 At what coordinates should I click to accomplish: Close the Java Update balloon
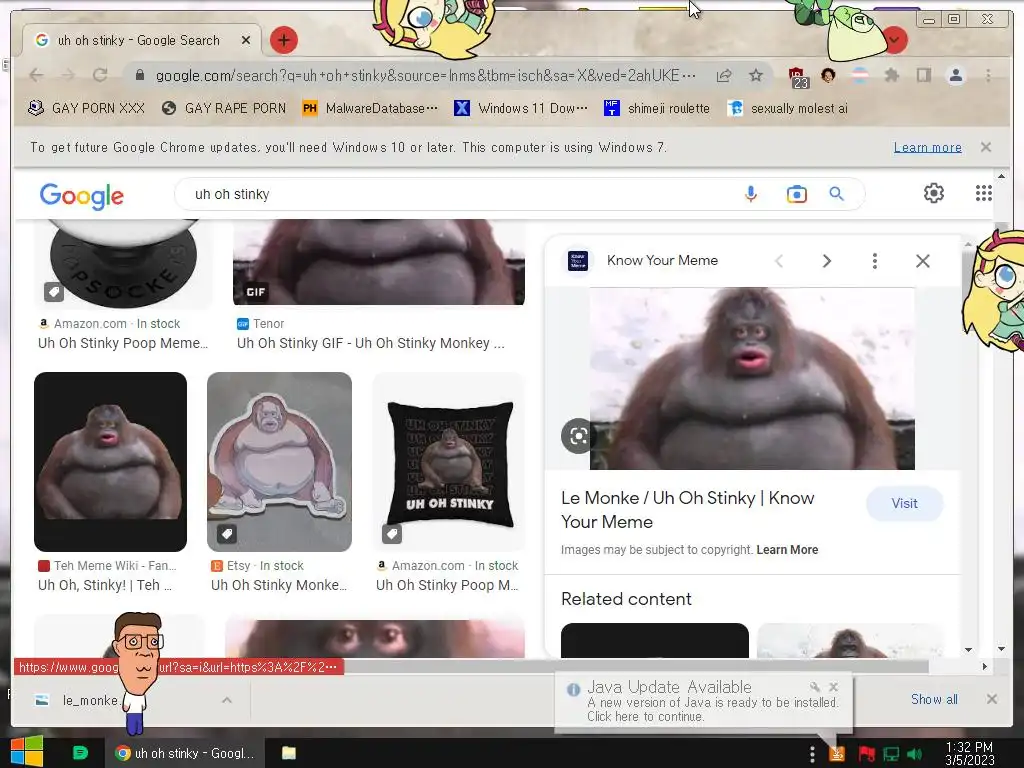coord(833,687)
